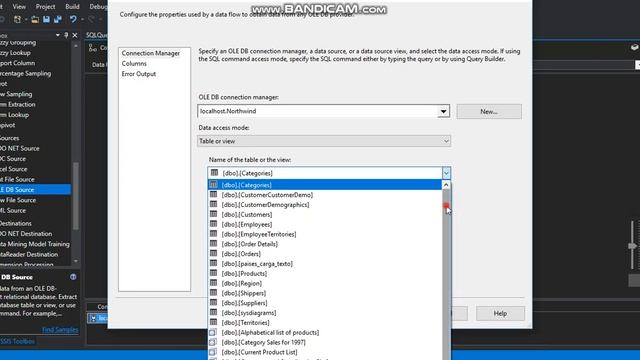
Task: Close the SSIS Toolbox panel
Action: point(75,36)
